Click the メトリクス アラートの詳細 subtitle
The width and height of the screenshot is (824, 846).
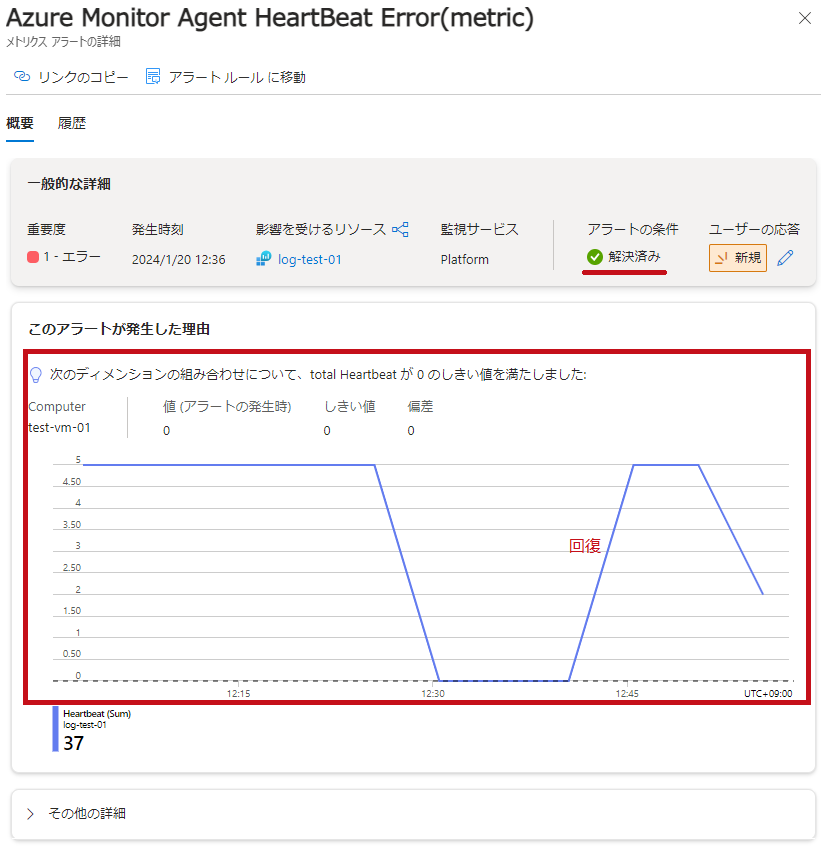coord(63,42)
